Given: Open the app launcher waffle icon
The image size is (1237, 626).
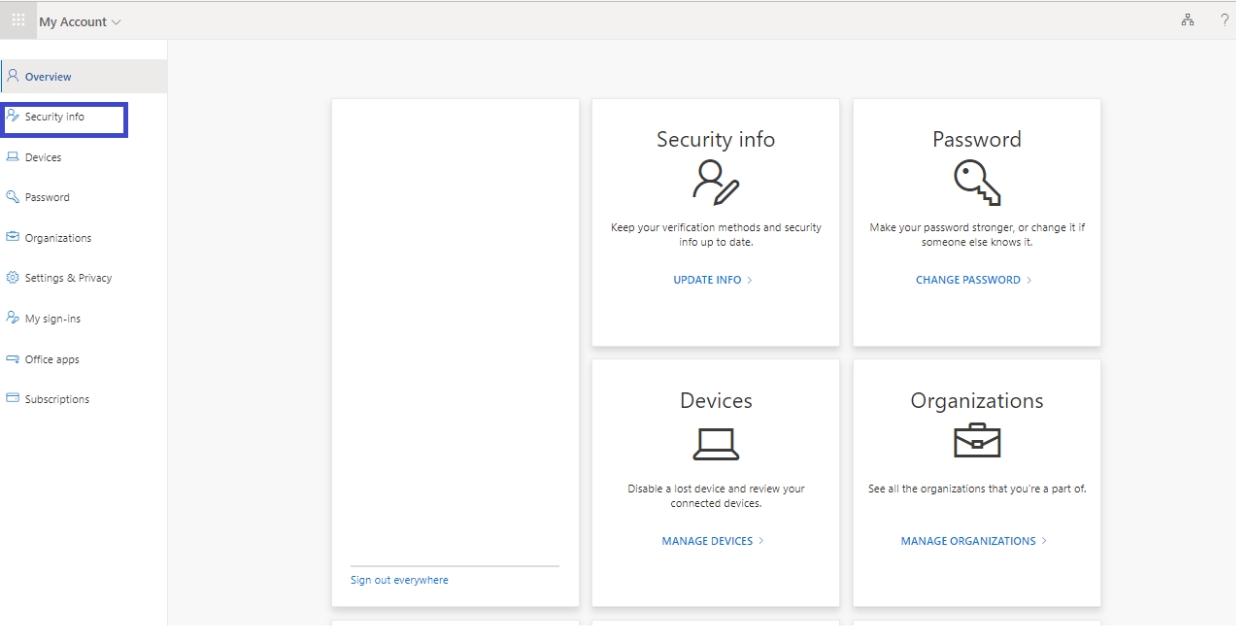Looking at the screenshot, I should pyautogui.click(x=17, y=19).
